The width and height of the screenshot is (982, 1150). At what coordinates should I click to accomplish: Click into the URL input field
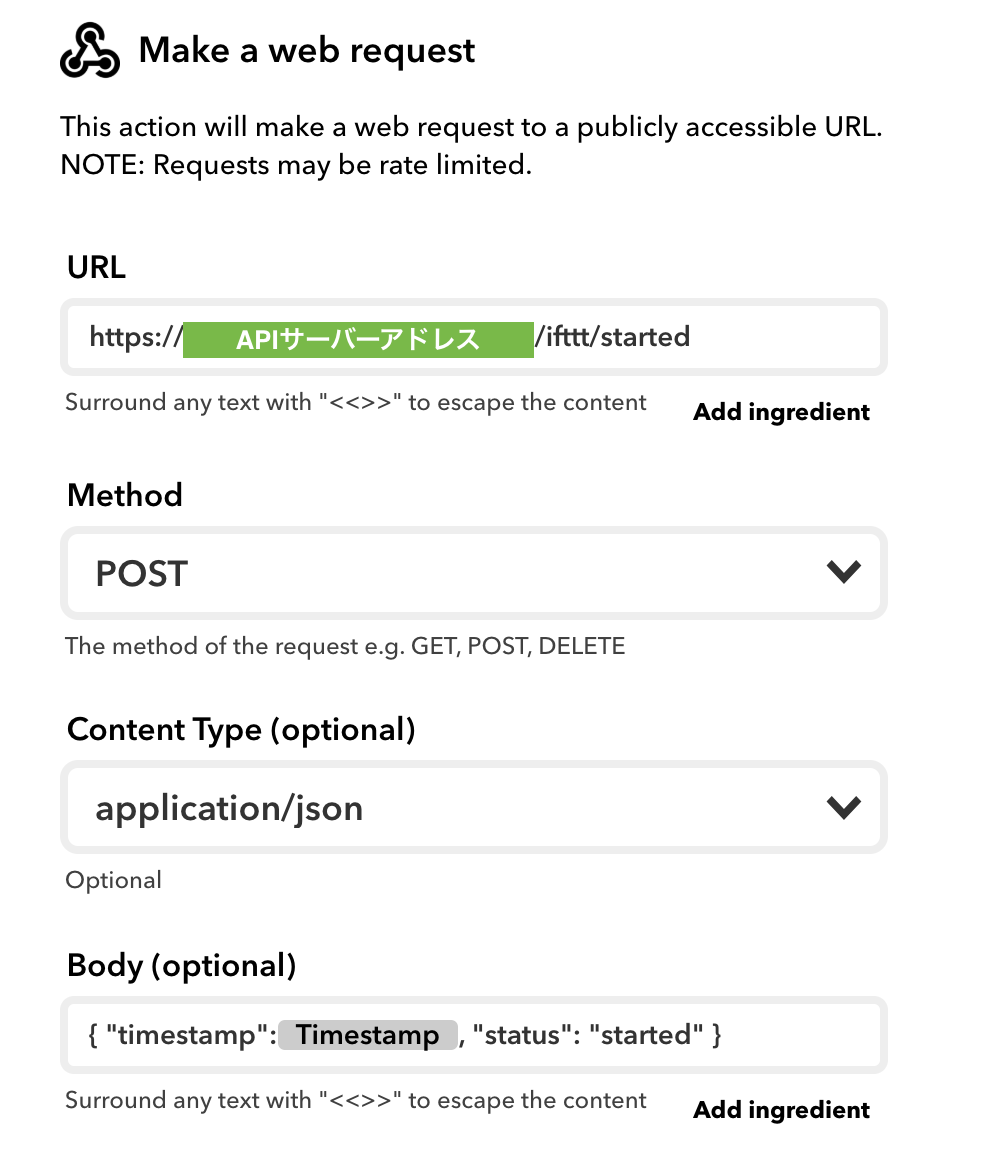coord(474,337)
